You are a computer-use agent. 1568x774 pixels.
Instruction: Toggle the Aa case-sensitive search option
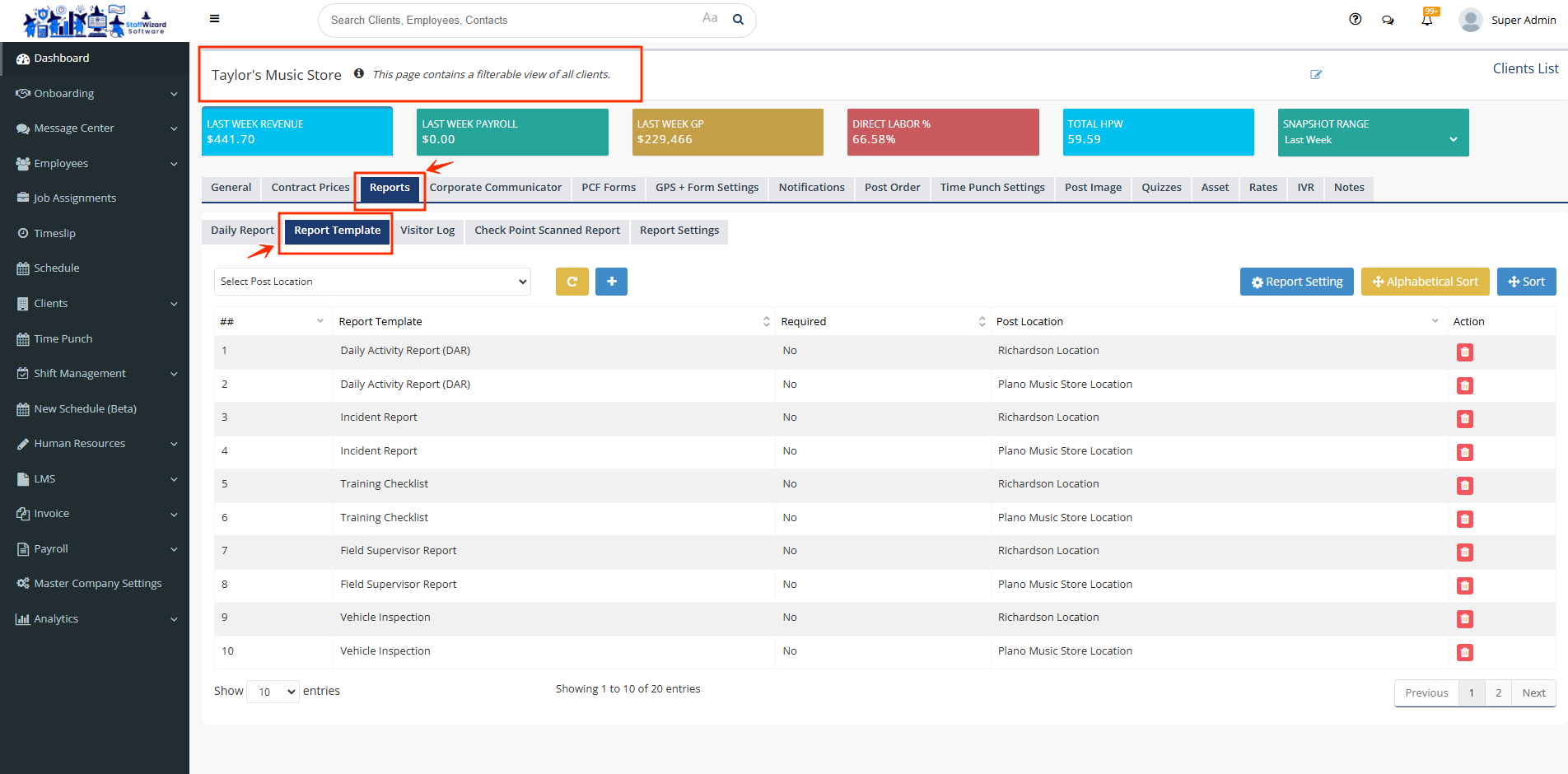(x=709, y=18)
